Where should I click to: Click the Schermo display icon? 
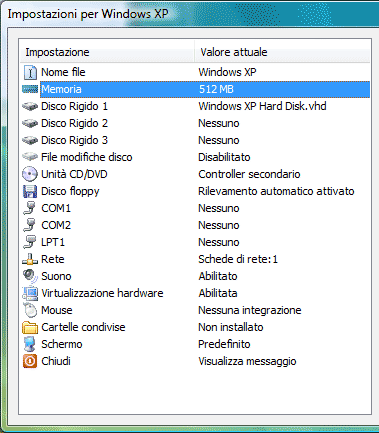pos(30,344)
